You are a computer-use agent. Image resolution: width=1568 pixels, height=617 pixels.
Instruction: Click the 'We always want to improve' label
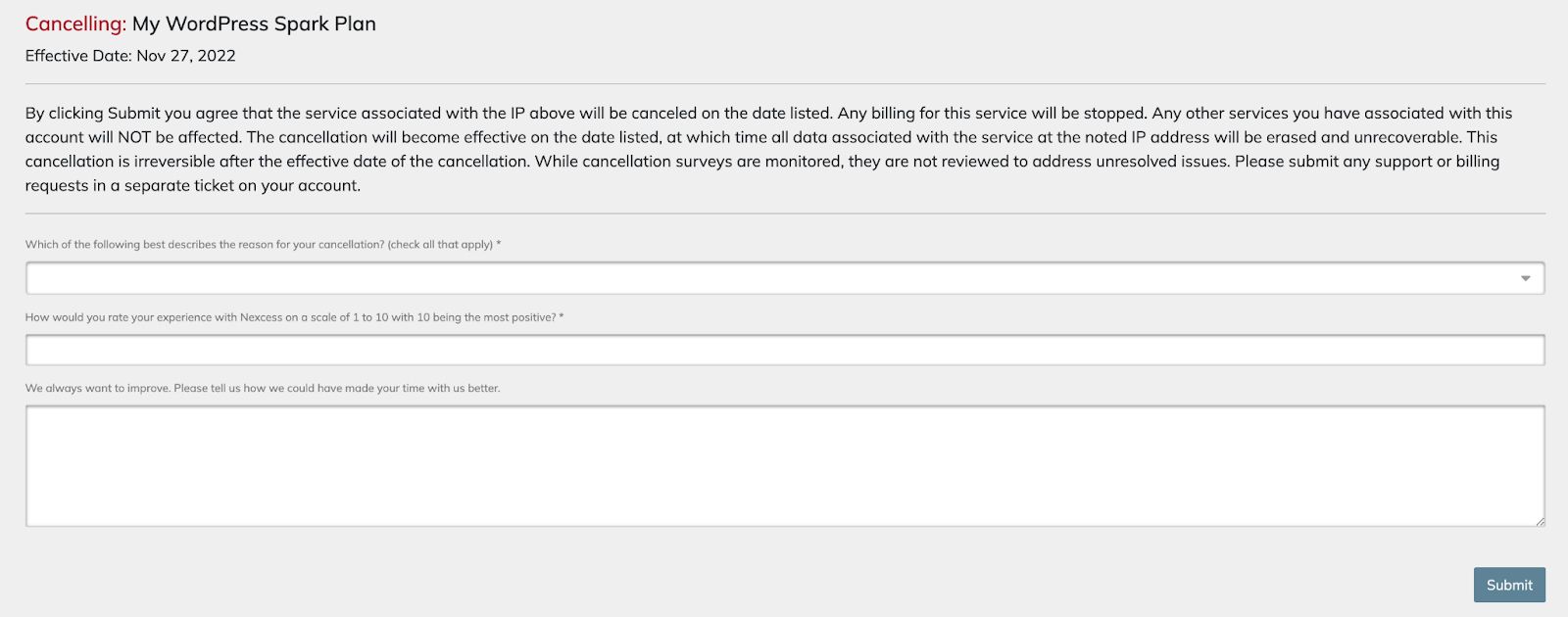click(263, 389)
